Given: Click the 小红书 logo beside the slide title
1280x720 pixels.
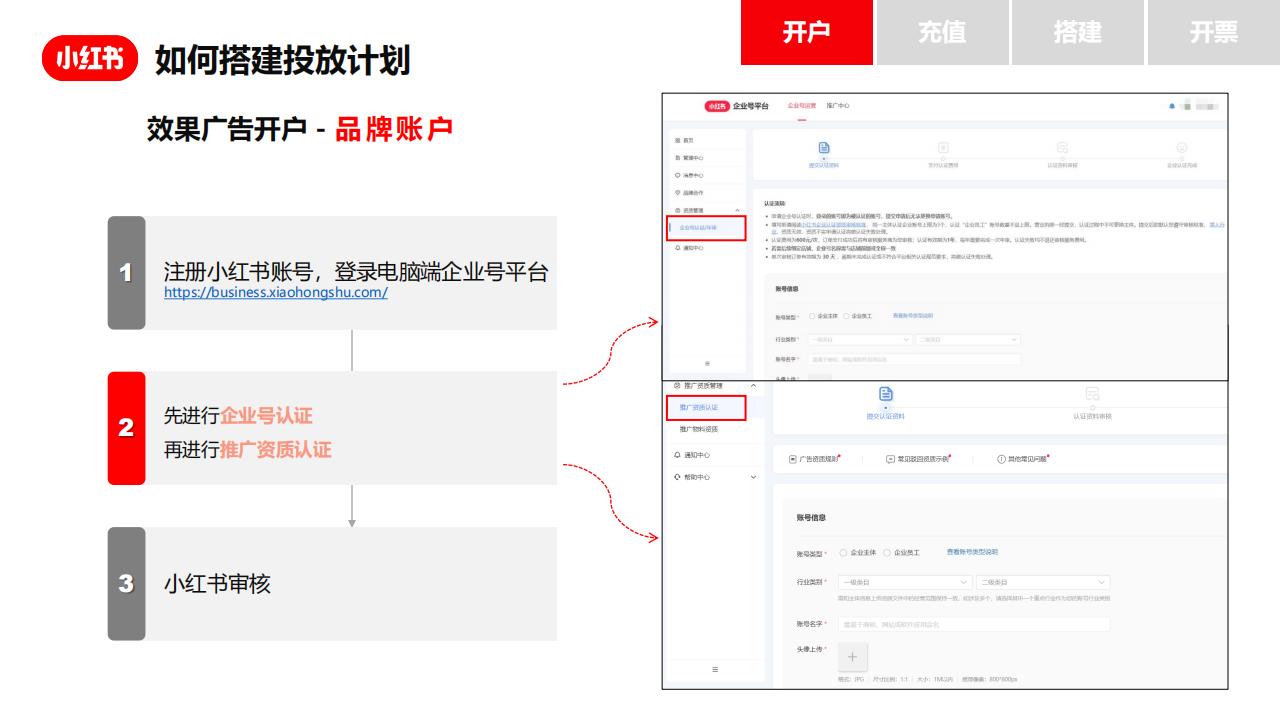Looking at the screenshot, I should [91, 60].
